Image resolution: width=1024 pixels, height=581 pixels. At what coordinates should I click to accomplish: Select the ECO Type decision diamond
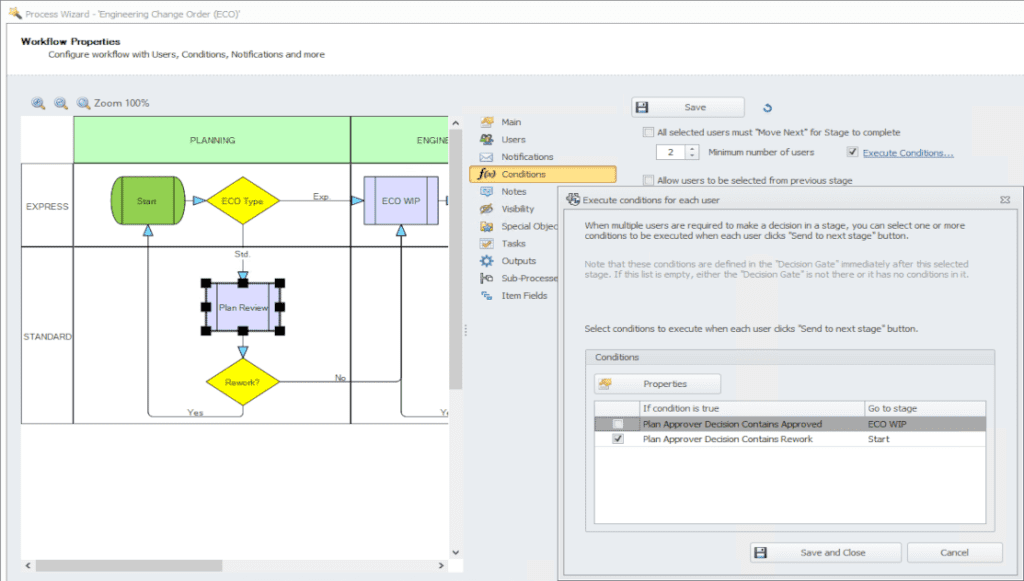pyautogui.click(x=242, y=200)
